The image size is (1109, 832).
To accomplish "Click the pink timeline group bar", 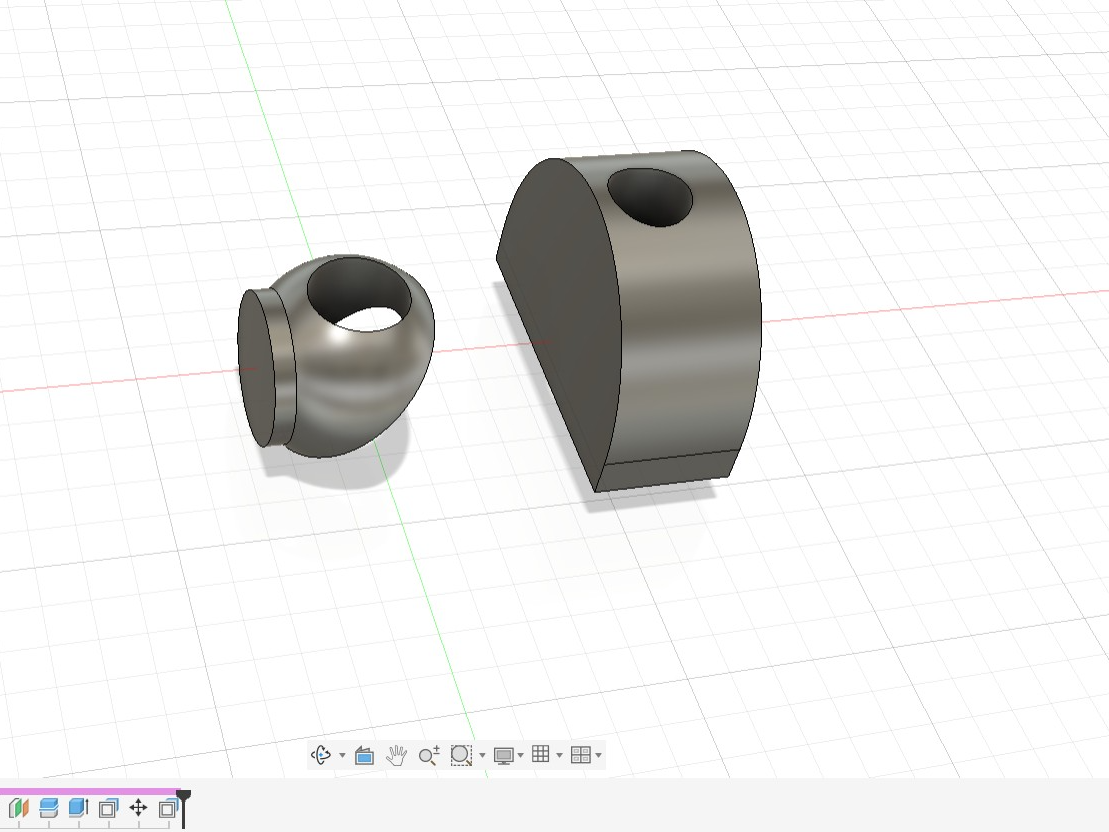I will pyautogui.click(x=90, y=792).
